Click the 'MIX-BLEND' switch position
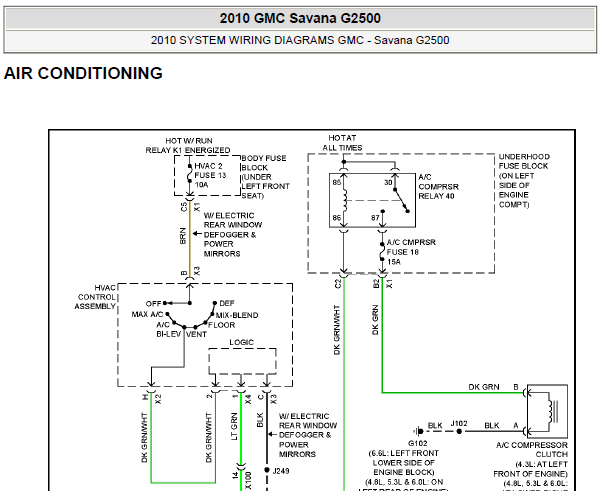 [x=237, y=315]
